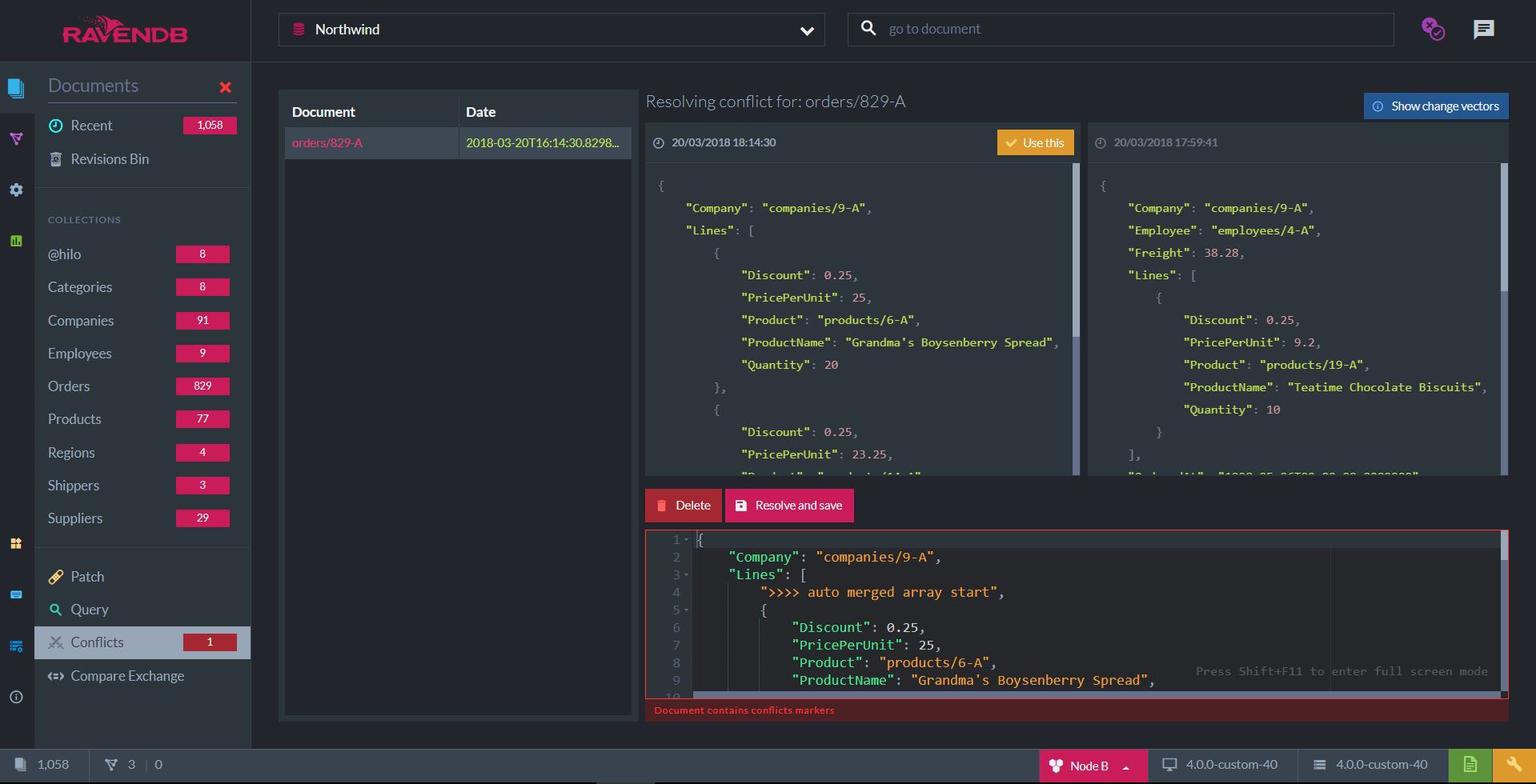Click the merged editor vertical scrollbar
Screen dimensions: 1536x784
[x=1504, y=546]
